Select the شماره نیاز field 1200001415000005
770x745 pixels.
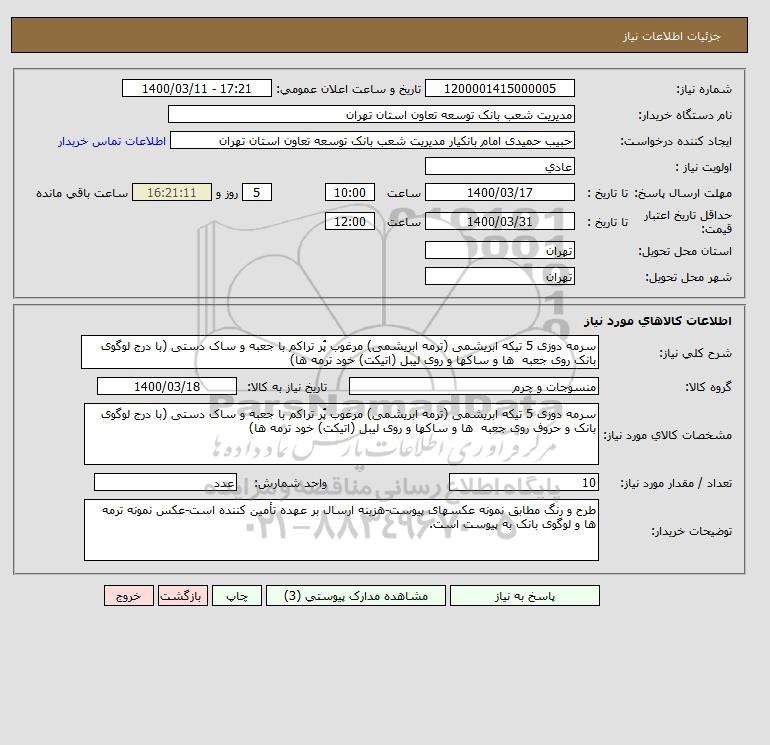[x=499, y=88]
